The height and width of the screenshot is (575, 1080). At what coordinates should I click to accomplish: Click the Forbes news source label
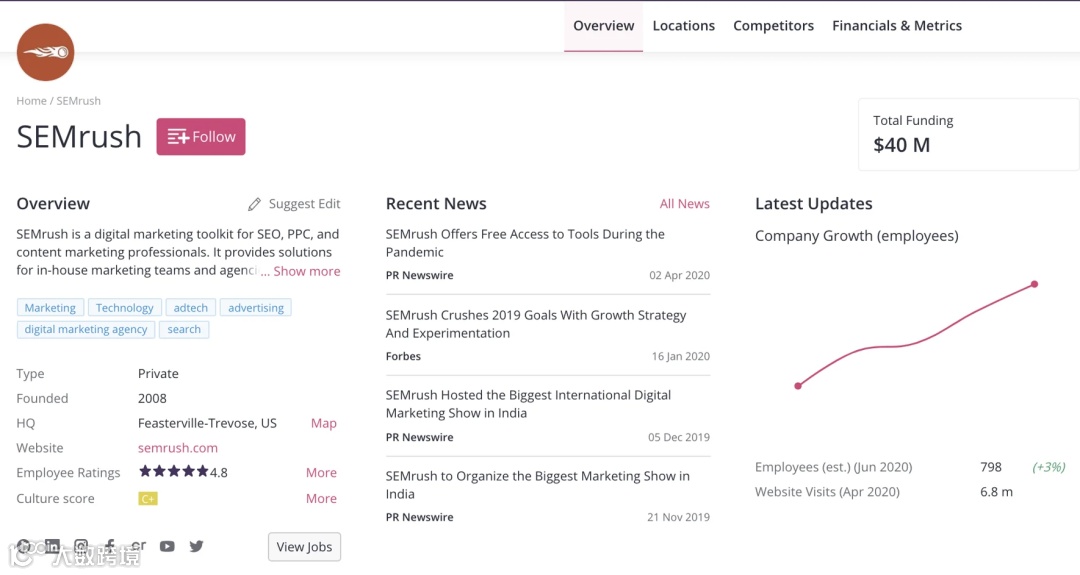(403, 356)
